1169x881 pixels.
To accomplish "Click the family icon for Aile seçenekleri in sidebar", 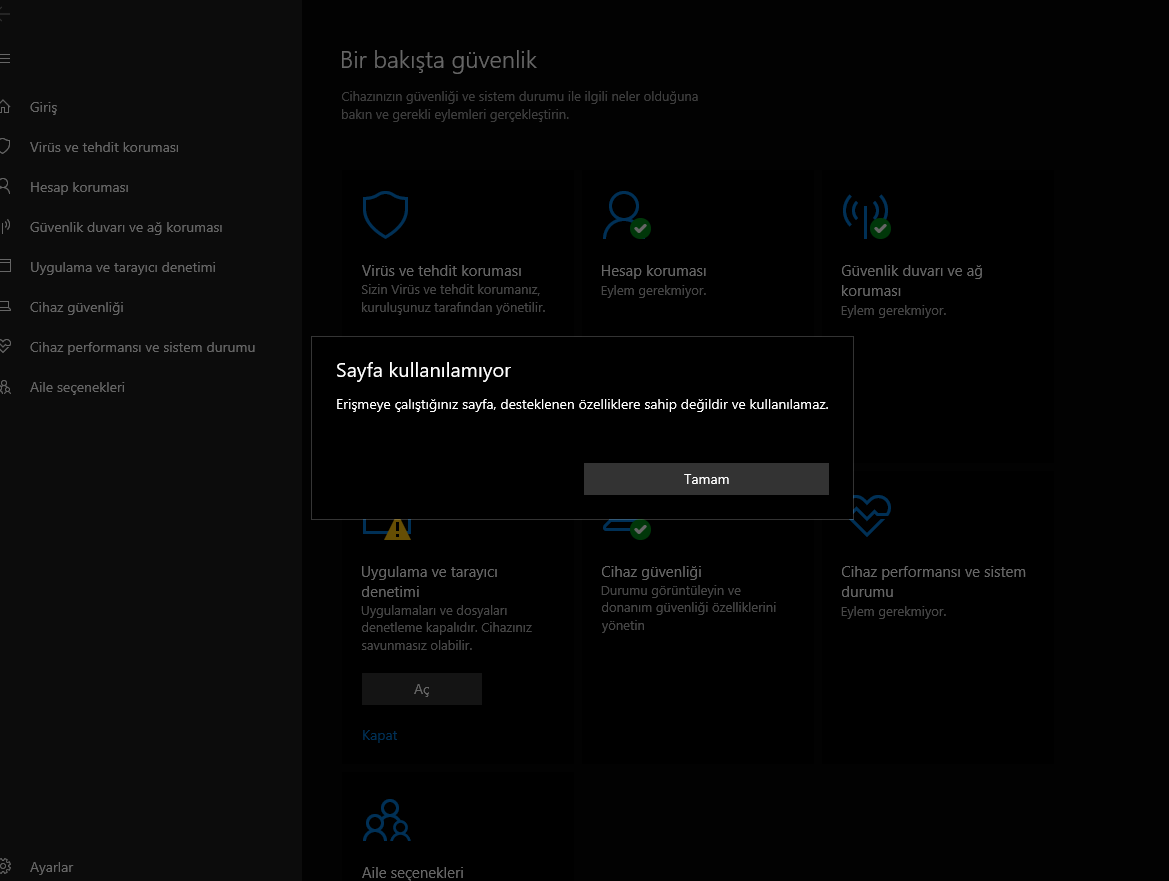I will 4,387.
